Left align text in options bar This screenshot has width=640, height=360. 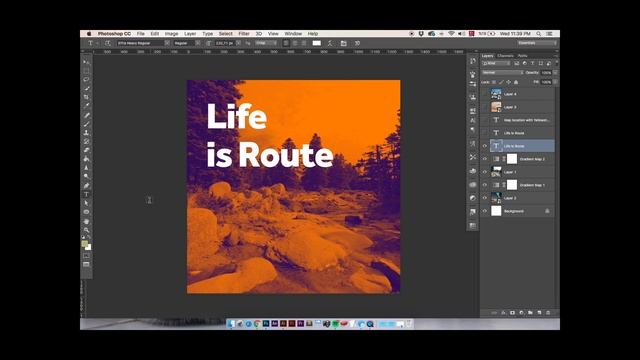click(286, 43)
